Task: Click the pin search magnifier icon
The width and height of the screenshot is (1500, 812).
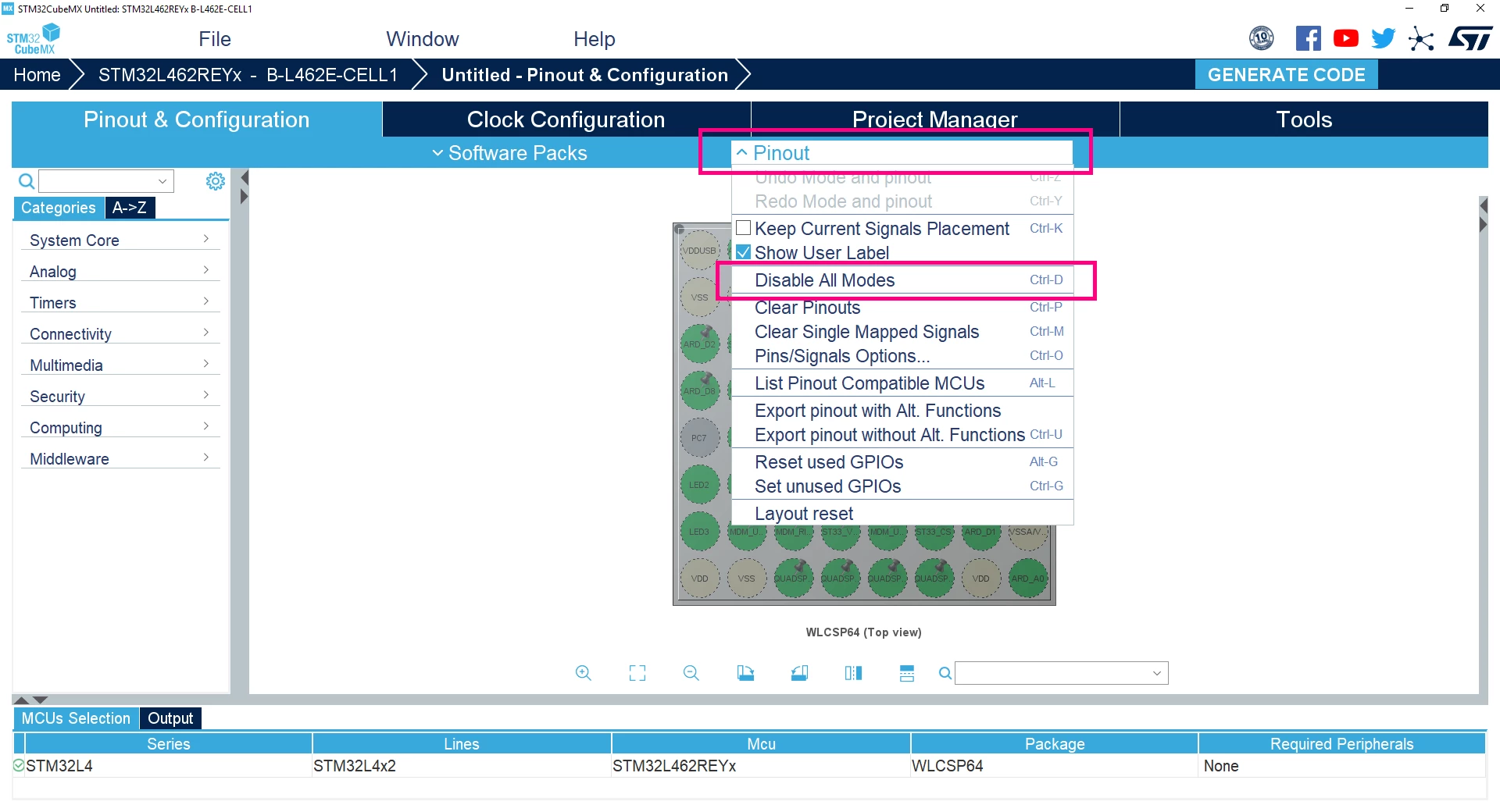Action: pyautogui.click(x=945, y=673)
